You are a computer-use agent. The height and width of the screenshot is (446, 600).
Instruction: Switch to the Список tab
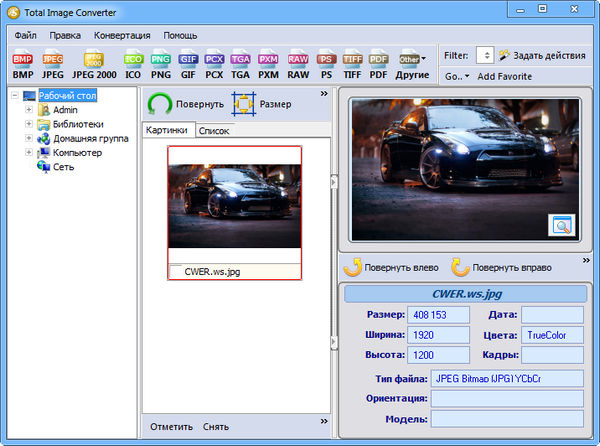214,130
